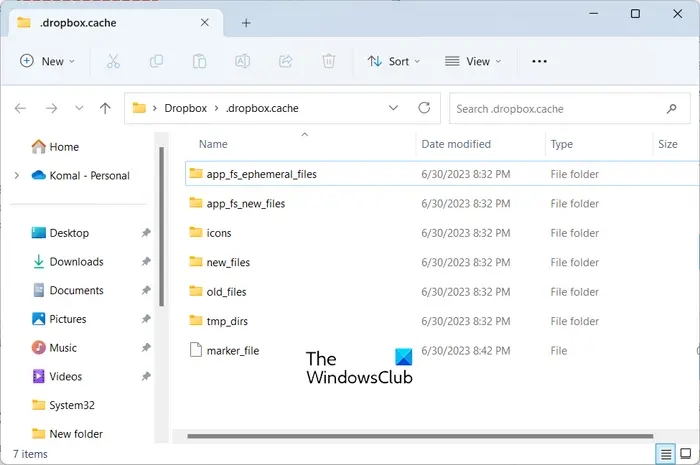Switch to large thumbnails view in status bar
The height and width of the screenshot is (465, 700).
click(685, 454)
